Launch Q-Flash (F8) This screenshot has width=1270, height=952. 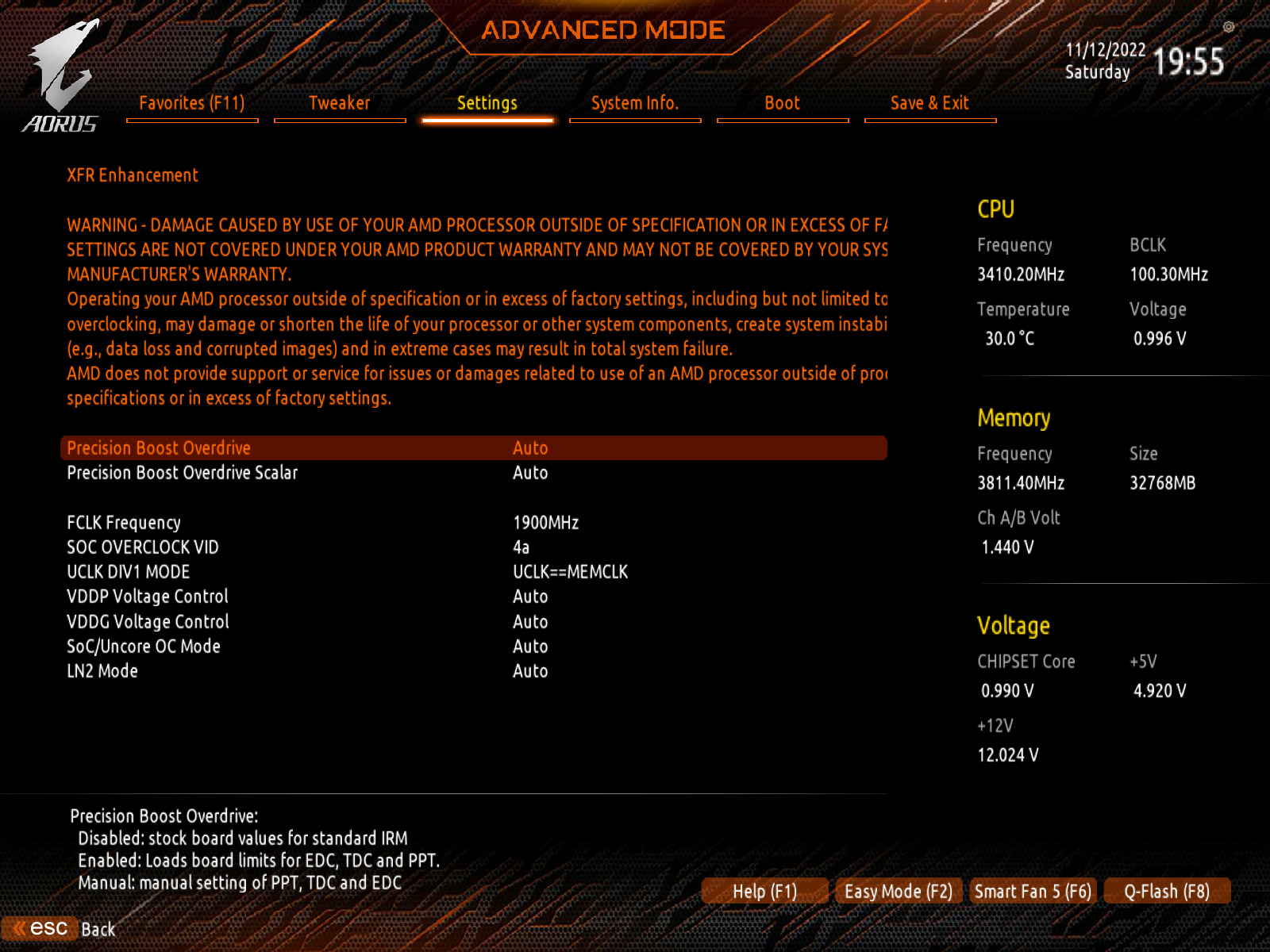(1167, 892)
